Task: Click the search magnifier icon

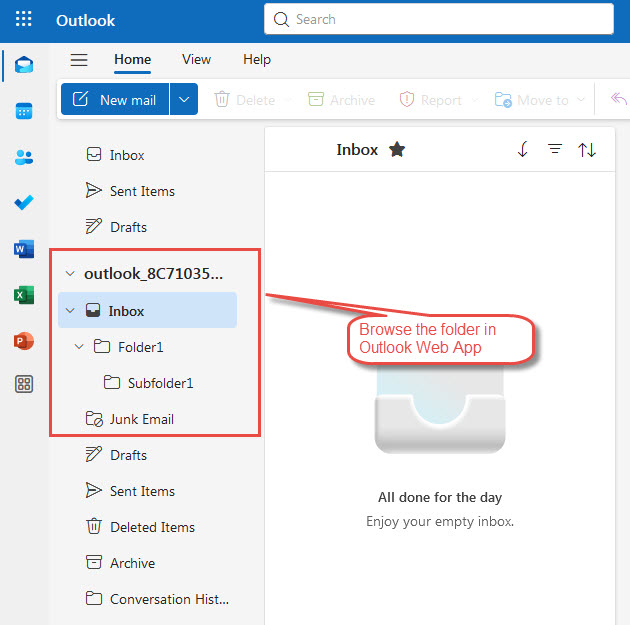Action: pos(281,19)
